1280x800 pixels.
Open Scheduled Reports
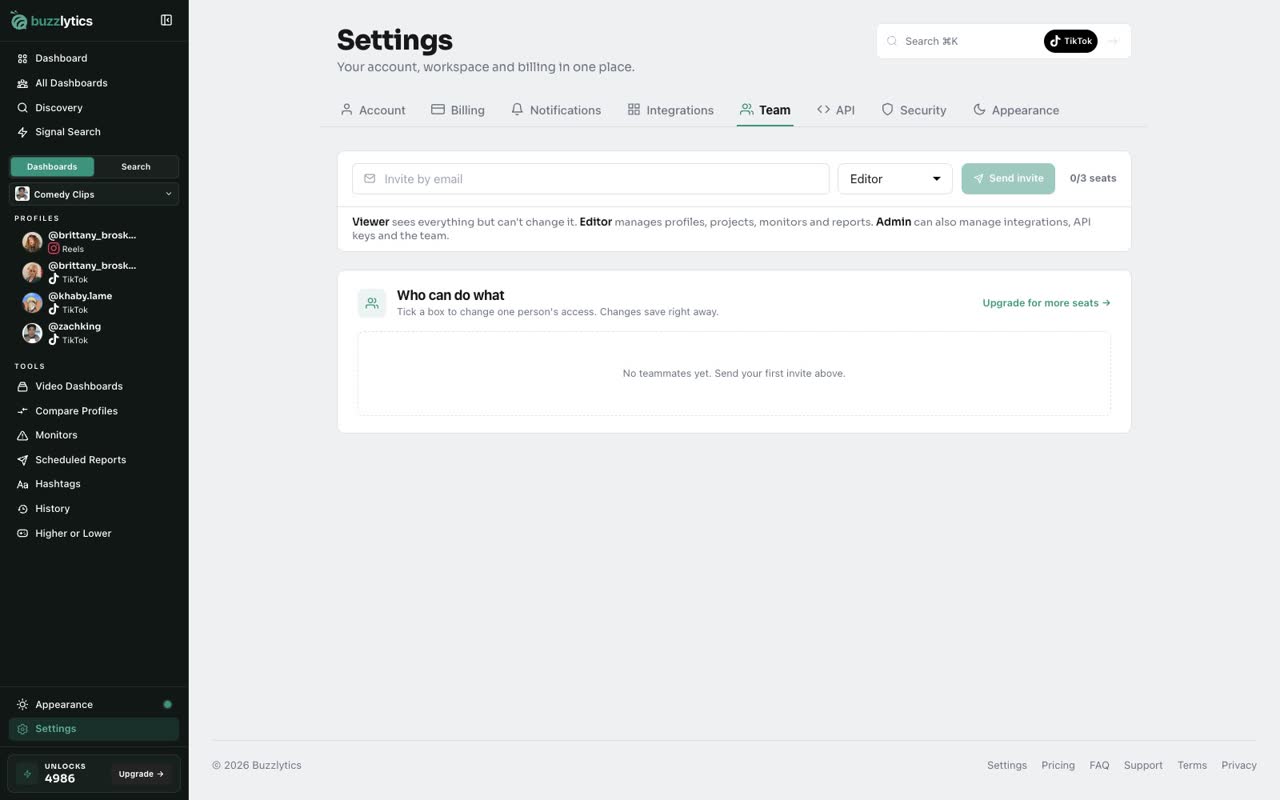pyautogui.click(x=94, y=460)
